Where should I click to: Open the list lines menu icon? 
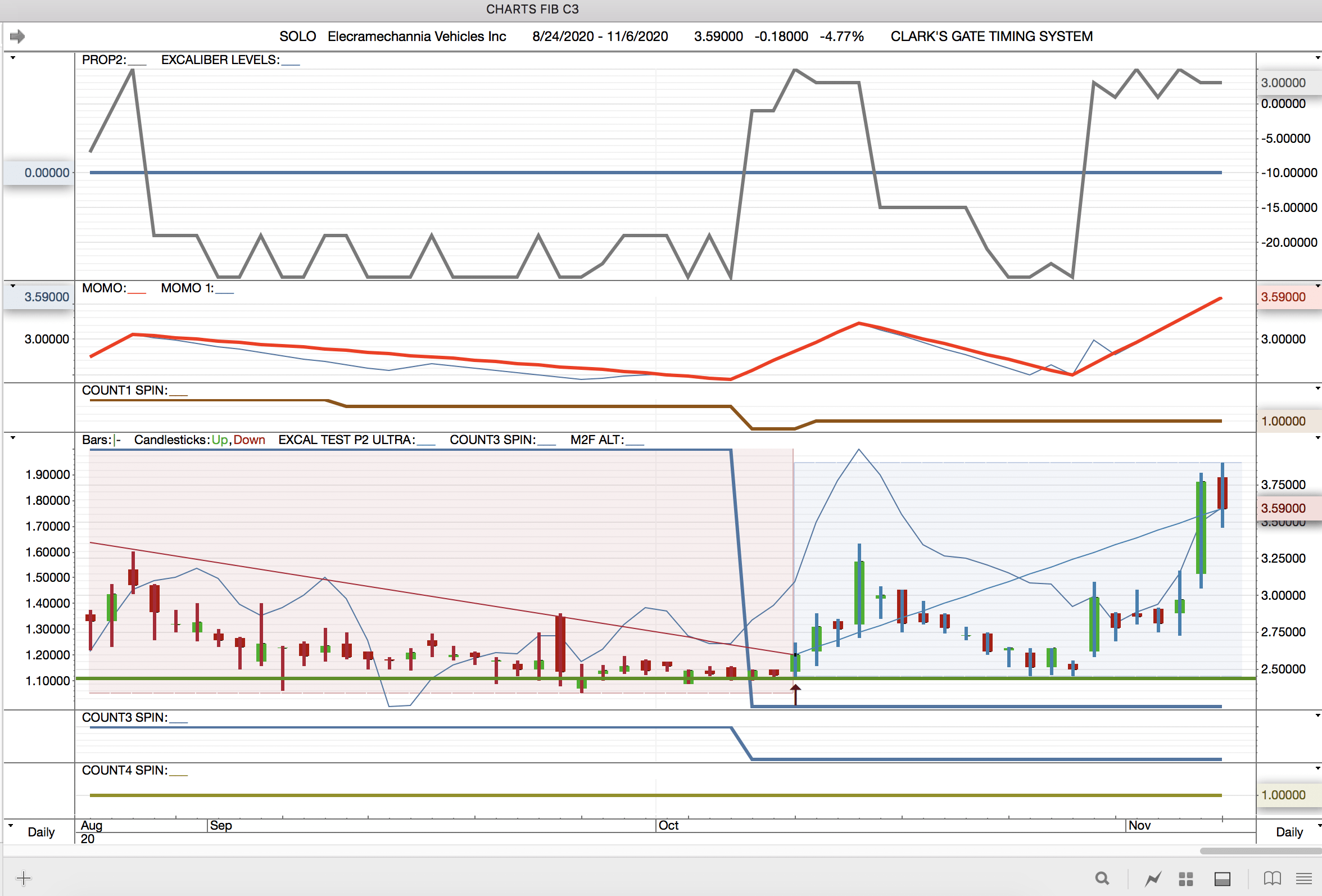coord(1304,879)
